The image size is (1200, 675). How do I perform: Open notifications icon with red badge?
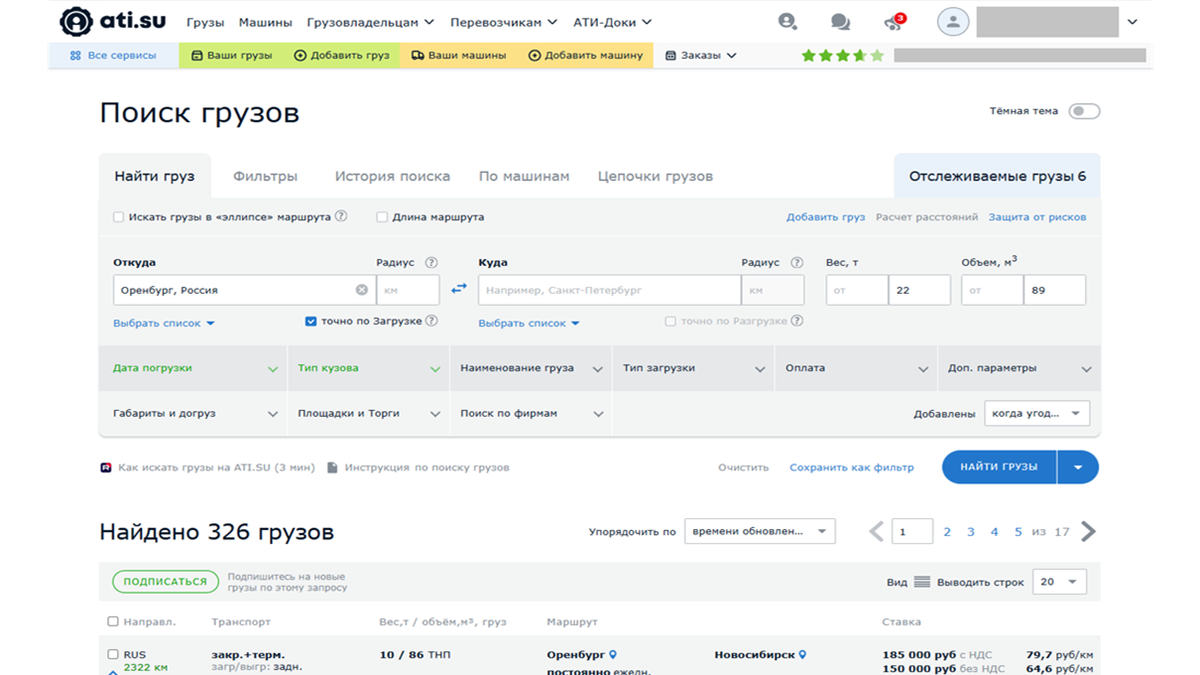(894, 22)
